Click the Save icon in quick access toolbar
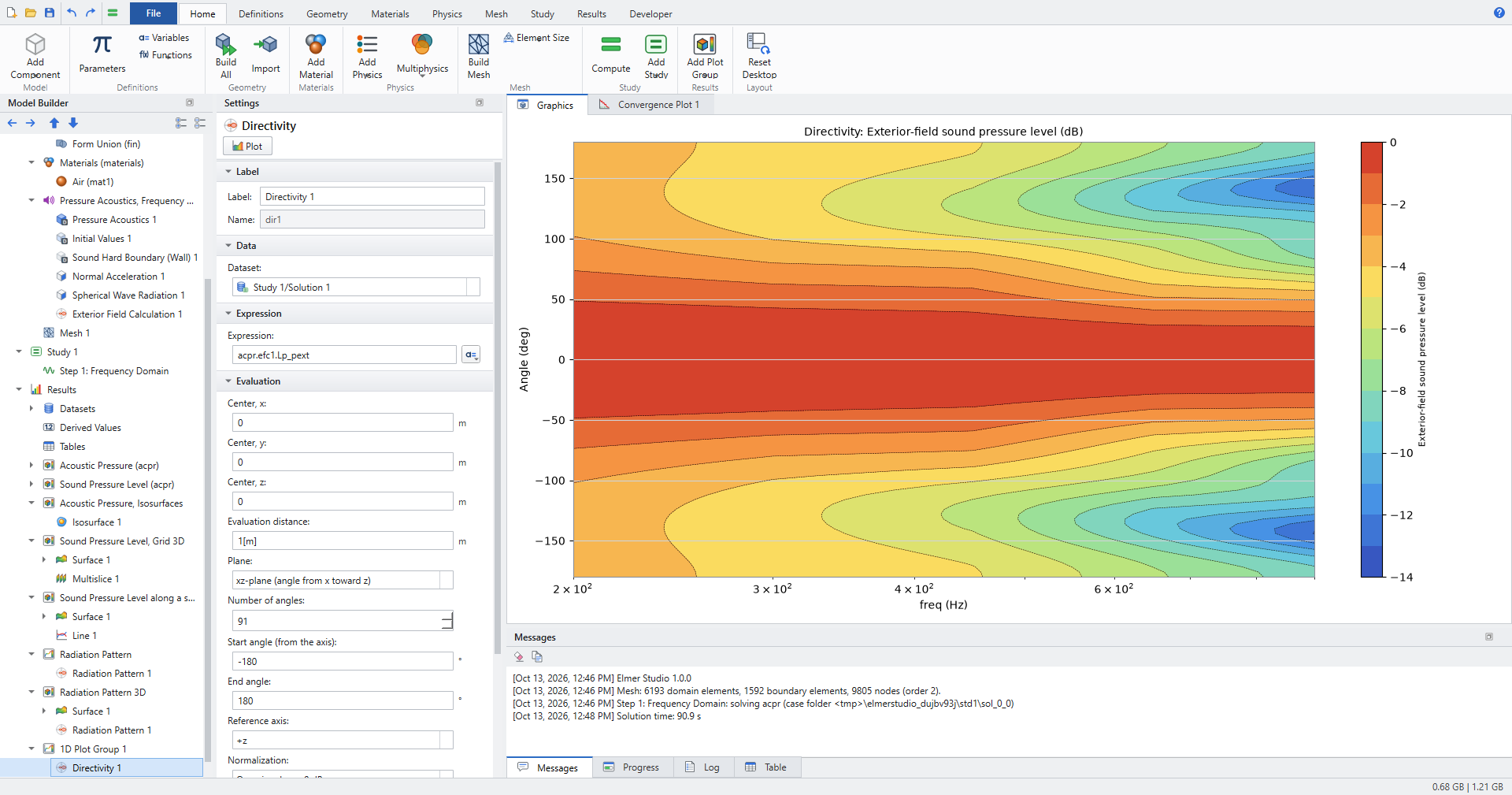This screenshot has height=795, width=1512. 50,13
